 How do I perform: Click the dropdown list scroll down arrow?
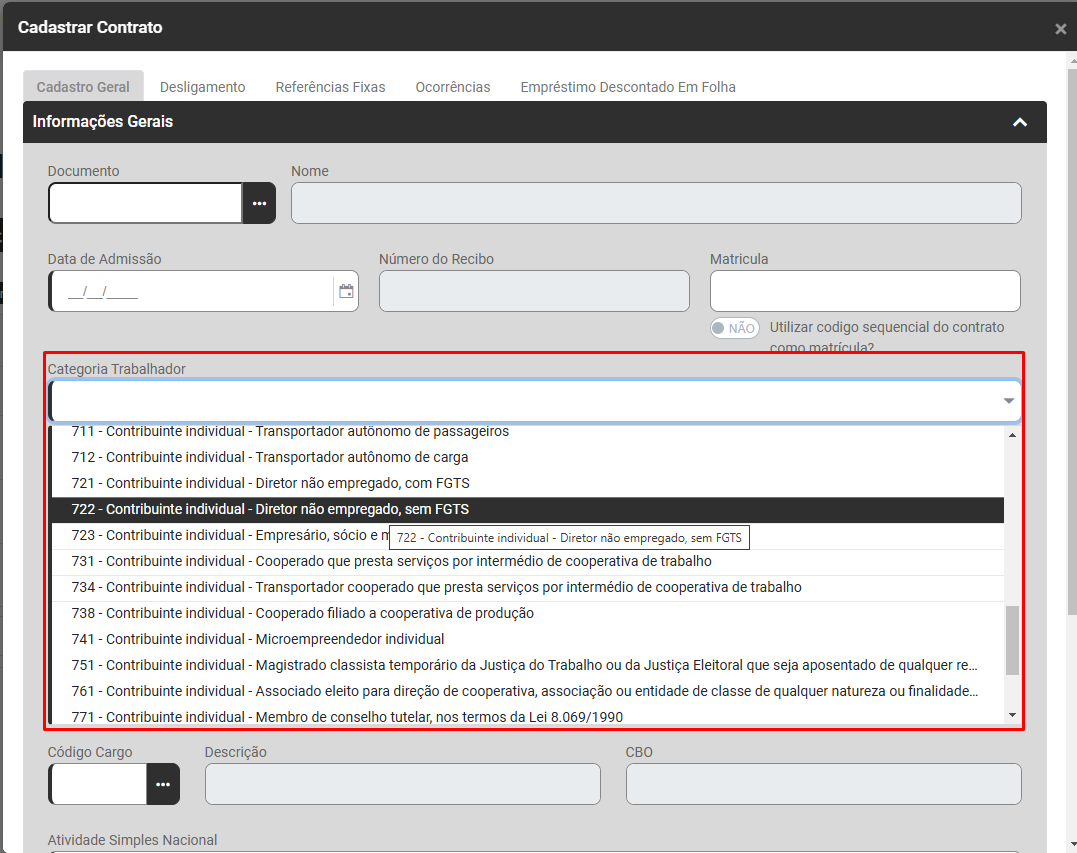point(1012,714)
